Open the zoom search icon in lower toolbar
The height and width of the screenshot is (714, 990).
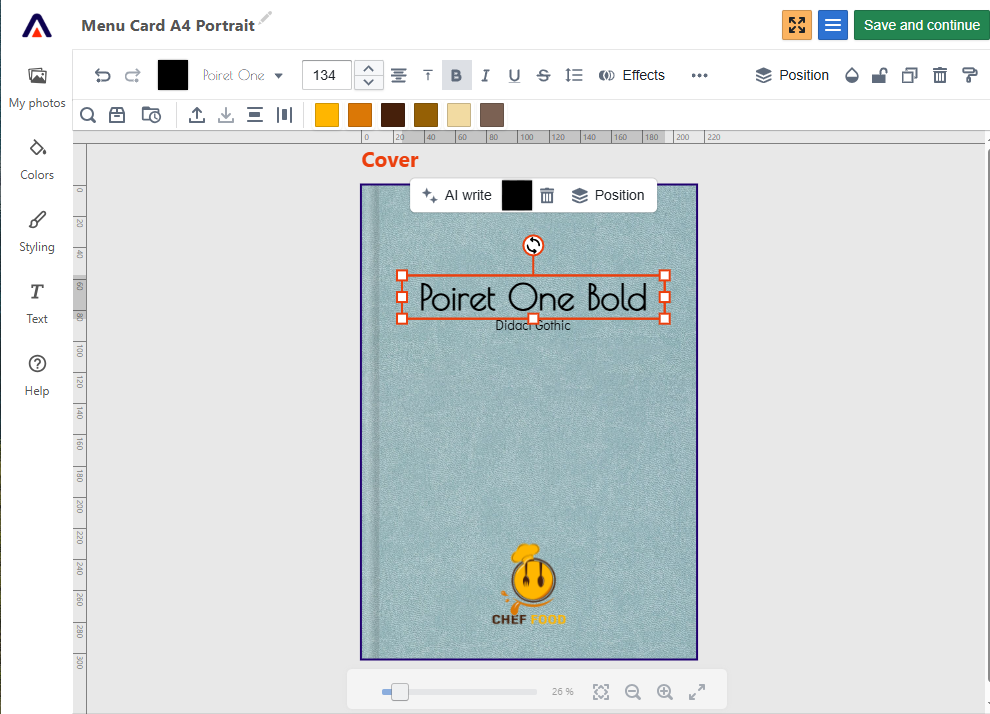(87, 114)
